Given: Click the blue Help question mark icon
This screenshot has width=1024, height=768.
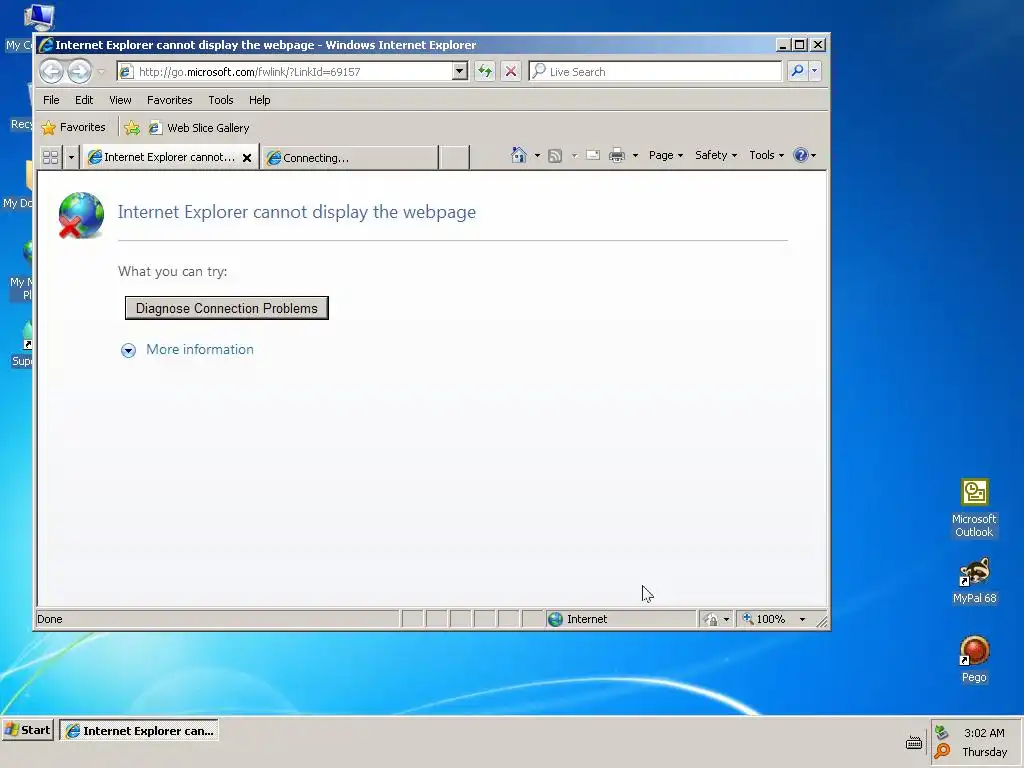Looking at the screenshot, I should tap(801, 155).
